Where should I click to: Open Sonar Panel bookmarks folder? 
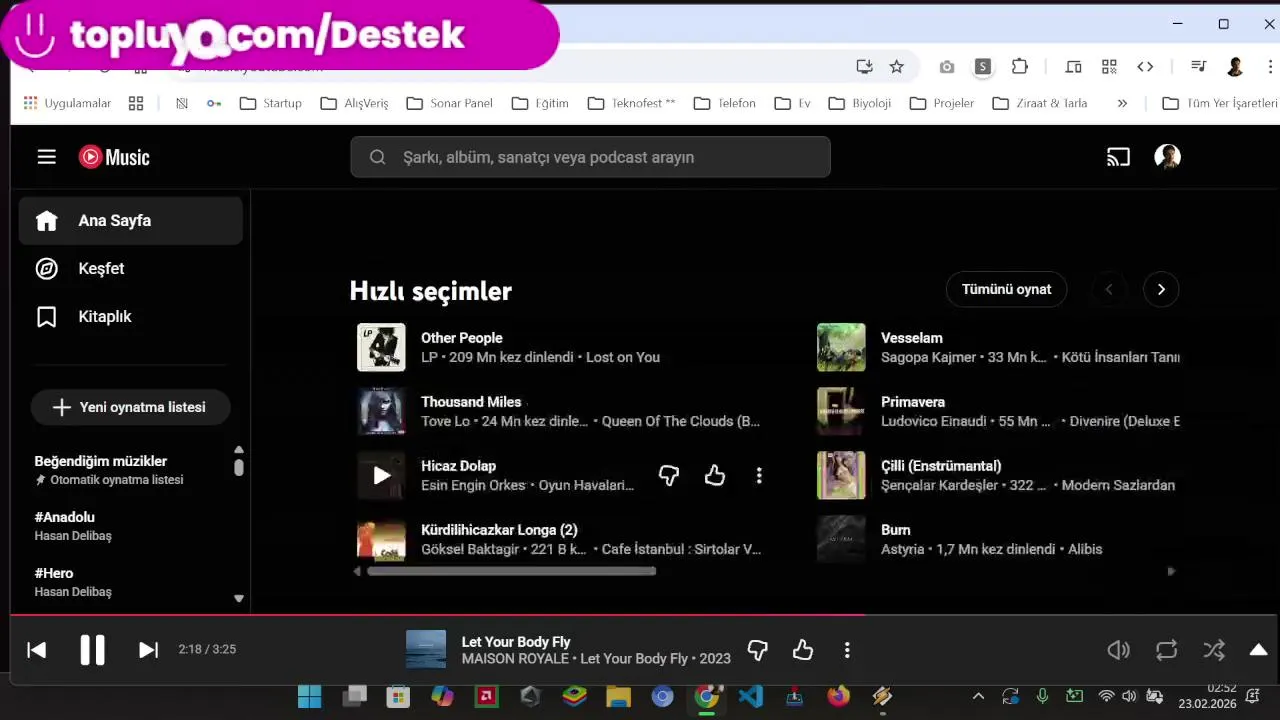pos(449,103)
